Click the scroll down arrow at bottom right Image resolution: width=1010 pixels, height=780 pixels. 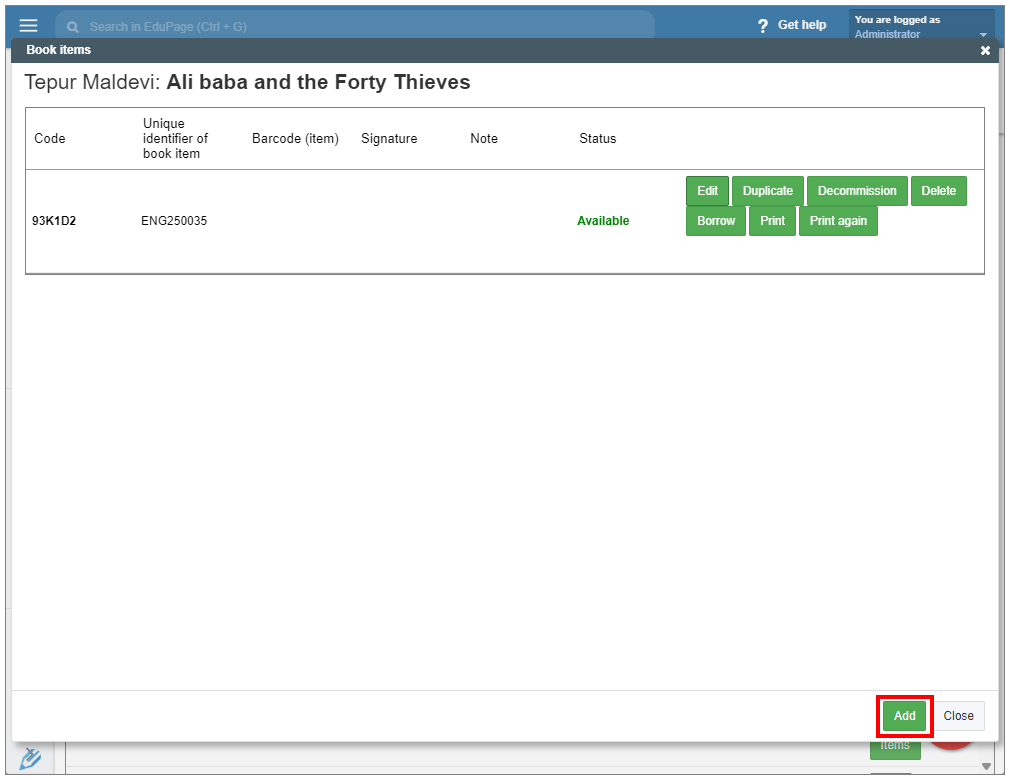987,766
